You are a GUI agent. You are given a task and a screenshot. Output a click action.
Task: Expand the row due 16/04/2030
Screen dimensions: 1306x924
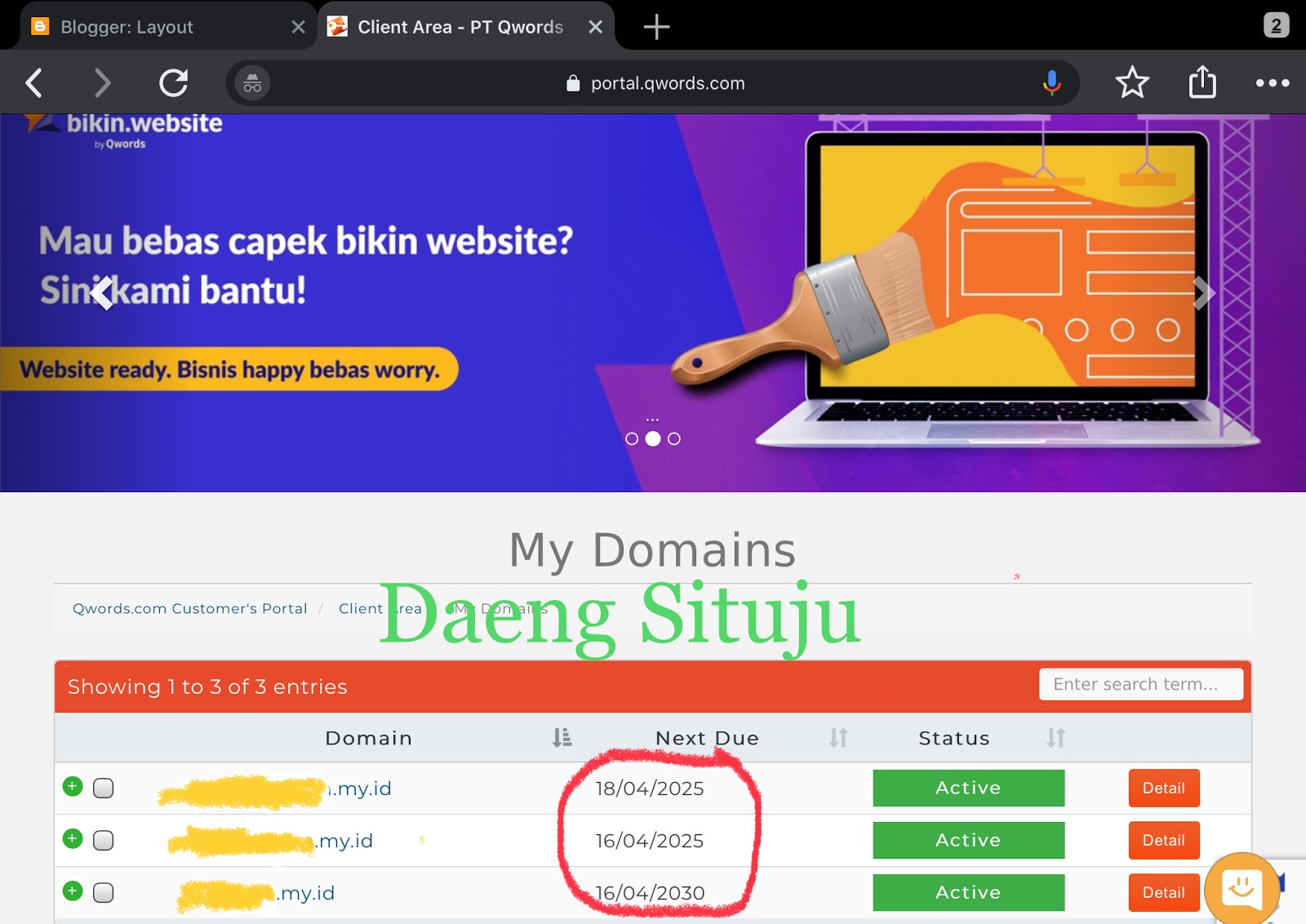pyautogui.click(x=73, y=891)
